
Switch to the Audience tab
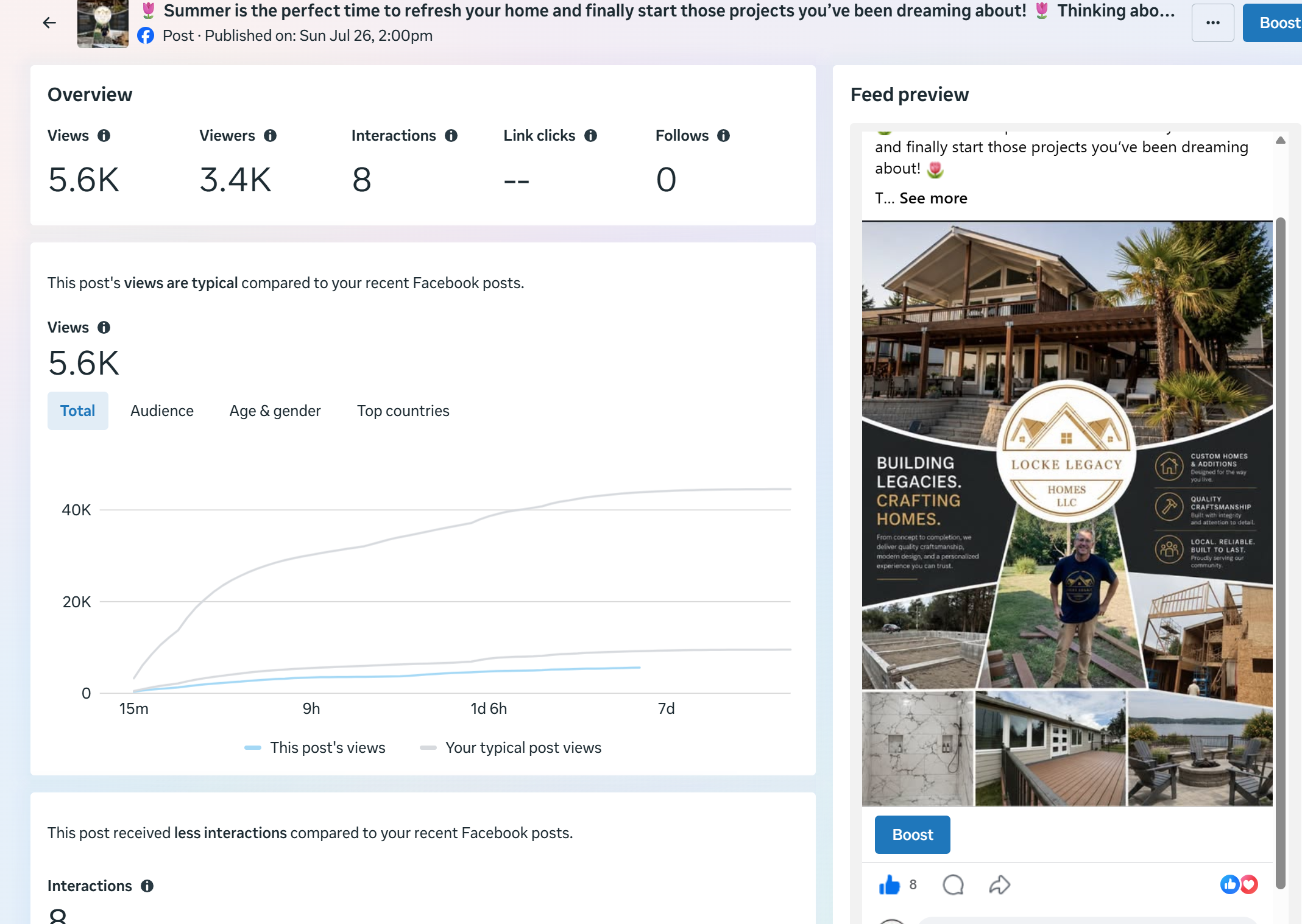162,411
